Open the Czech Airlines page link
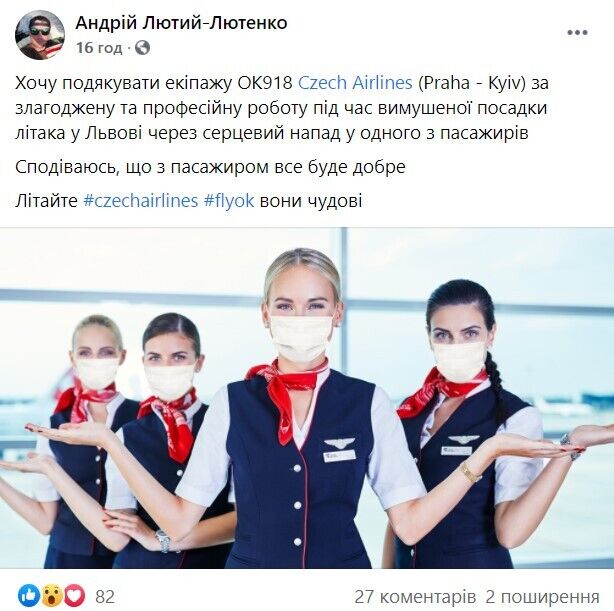The image size is (614, 611). 355,83
